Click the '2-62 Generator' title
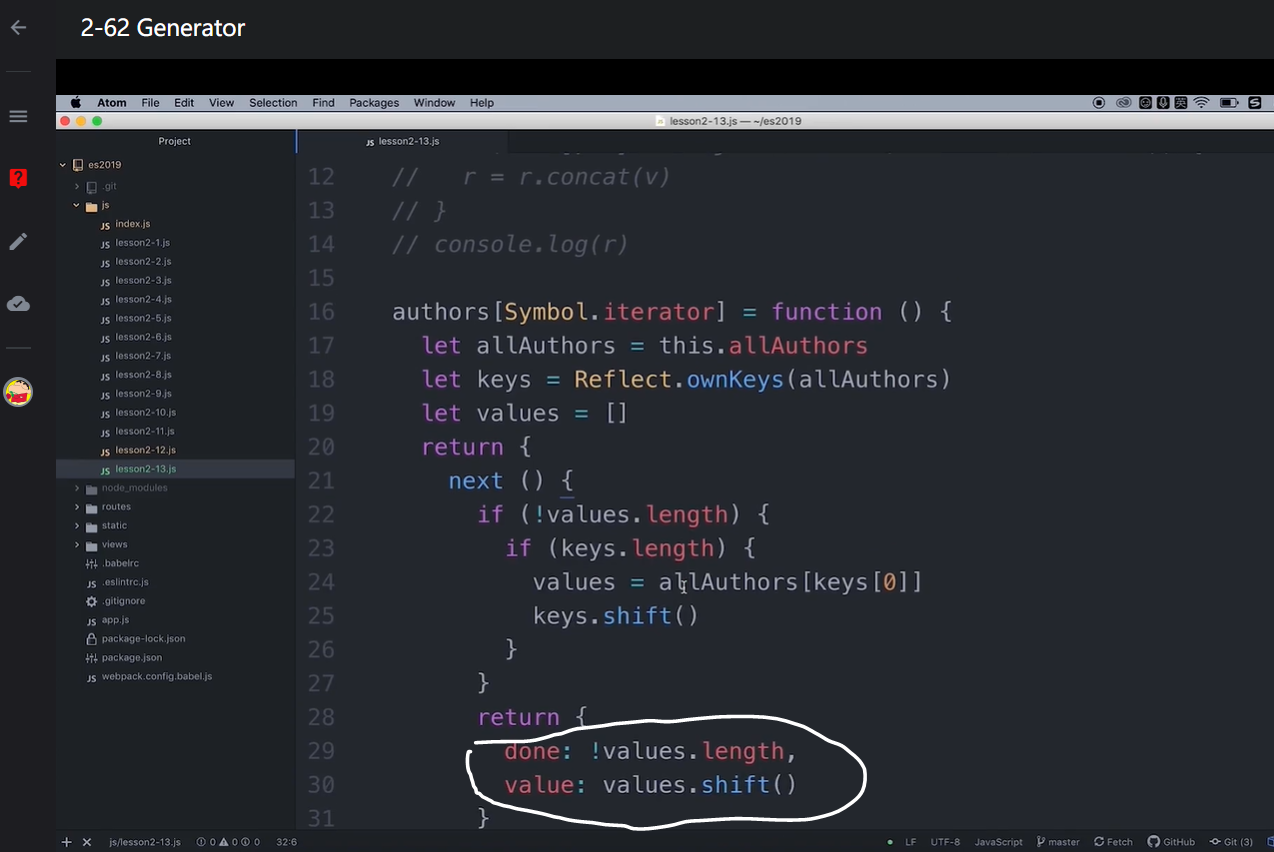This screenshot has width=1274, height=852. pyautogui.click(x=163, y=28)
